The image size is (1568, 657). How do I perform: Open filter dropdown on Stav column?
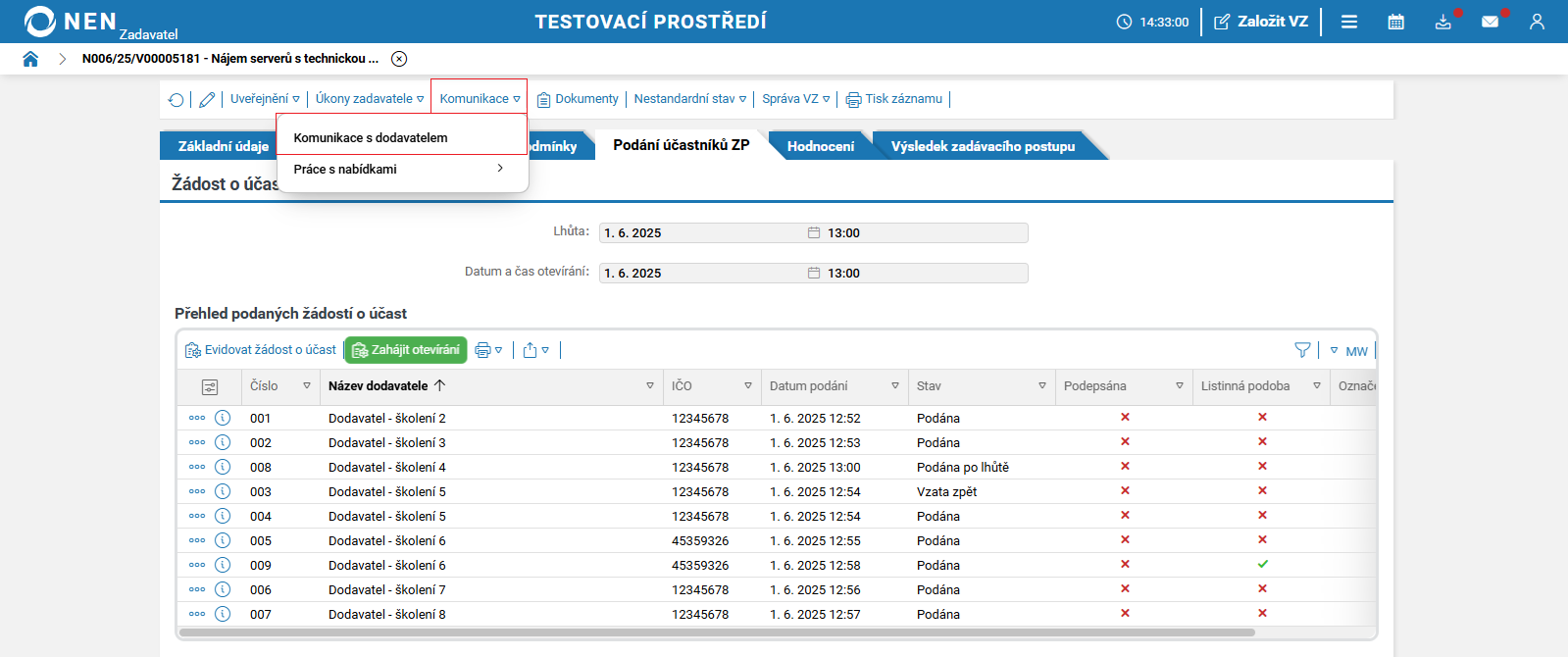pos(1041,386)
